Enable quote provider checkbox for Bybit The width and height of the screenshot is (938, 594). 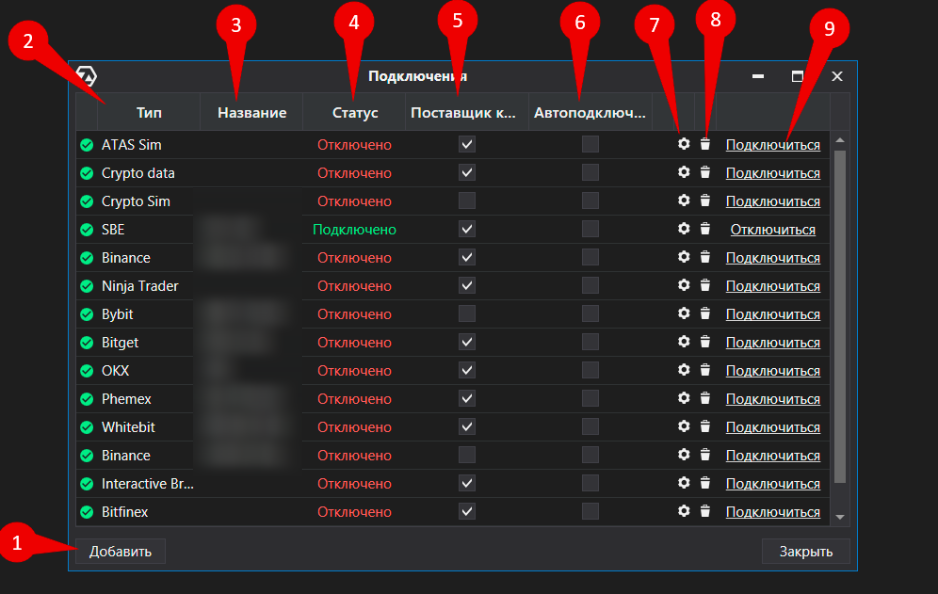[467, 313]
